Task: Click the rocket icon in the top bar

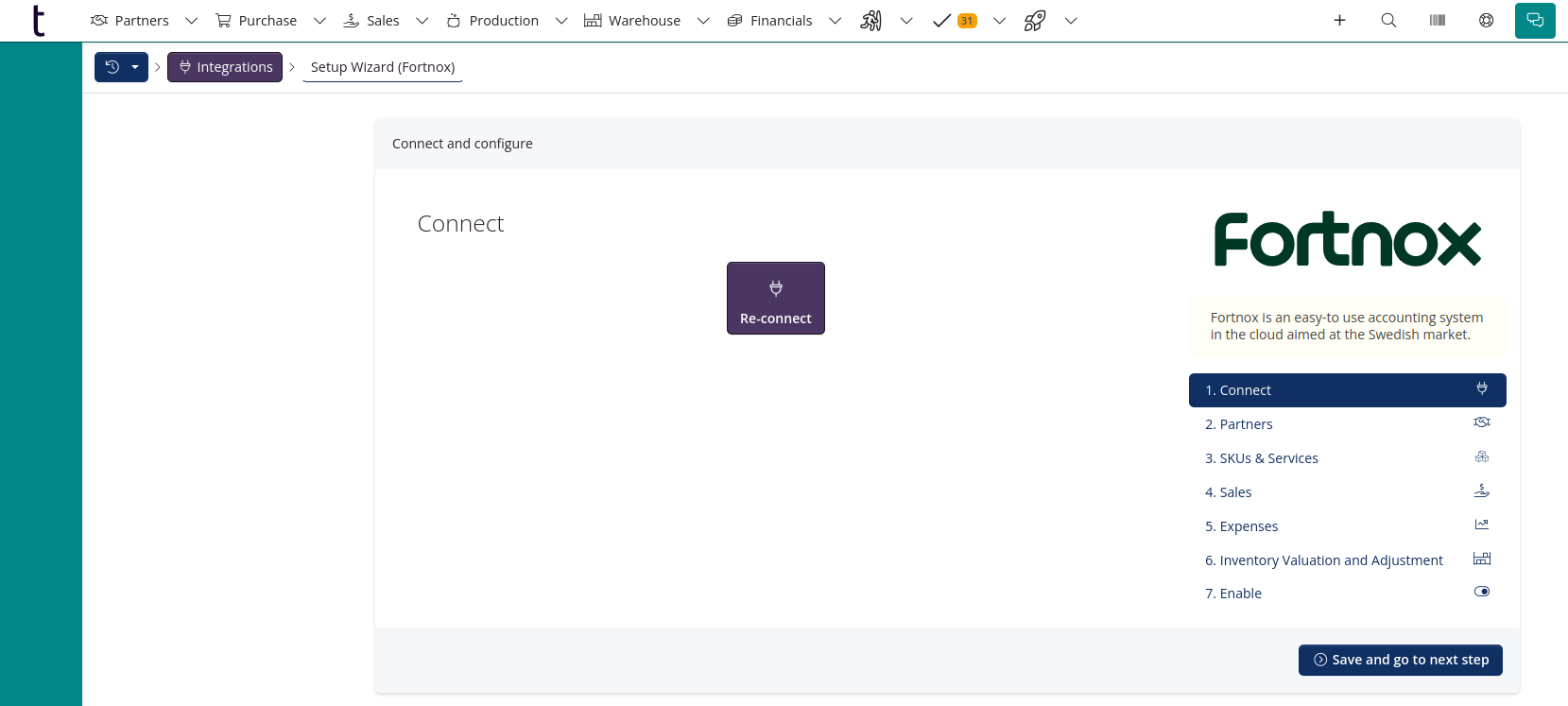Action: click(1035, 21)
